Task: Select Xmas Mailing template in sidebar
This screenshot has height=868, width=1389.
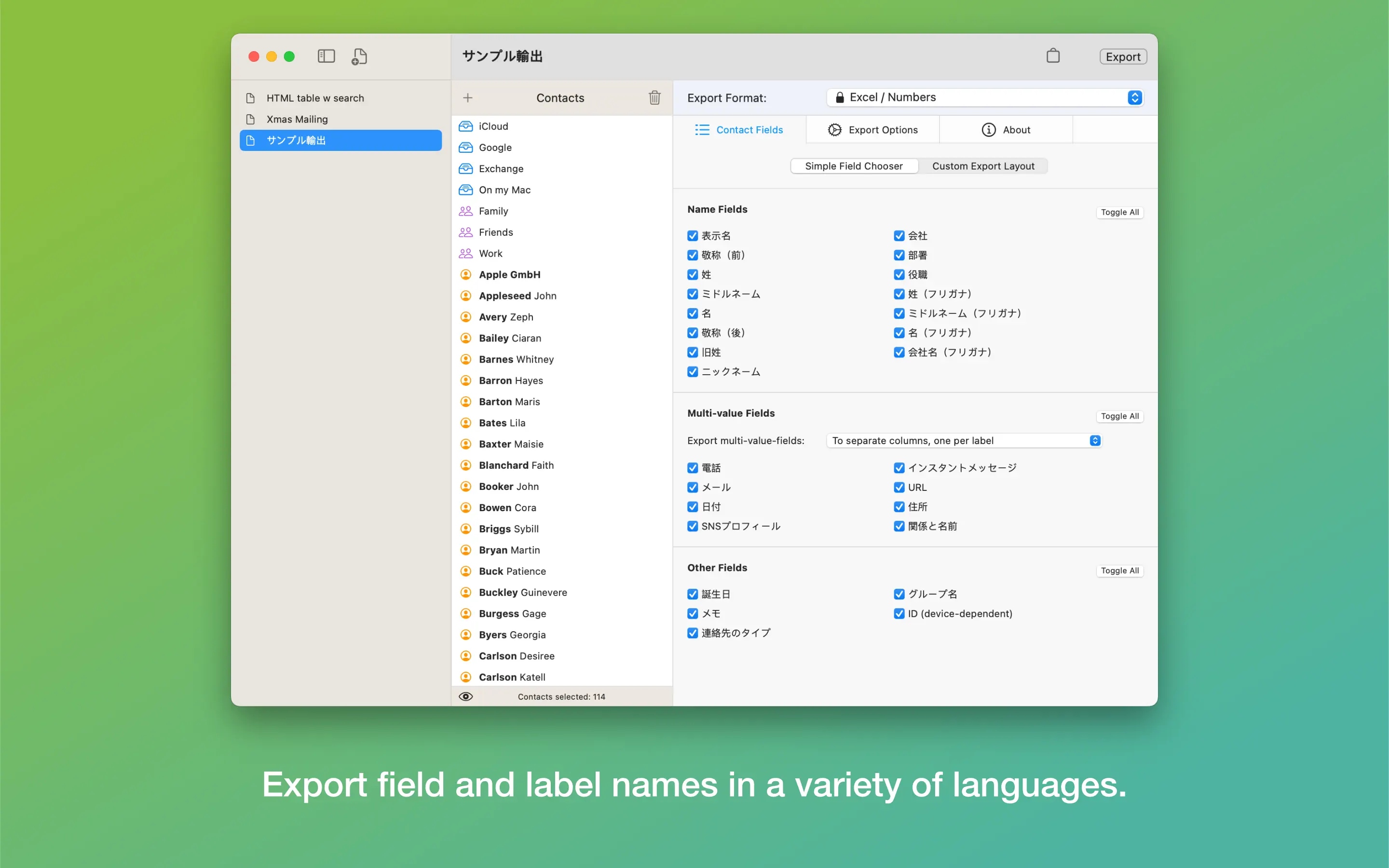Action: 297,120
